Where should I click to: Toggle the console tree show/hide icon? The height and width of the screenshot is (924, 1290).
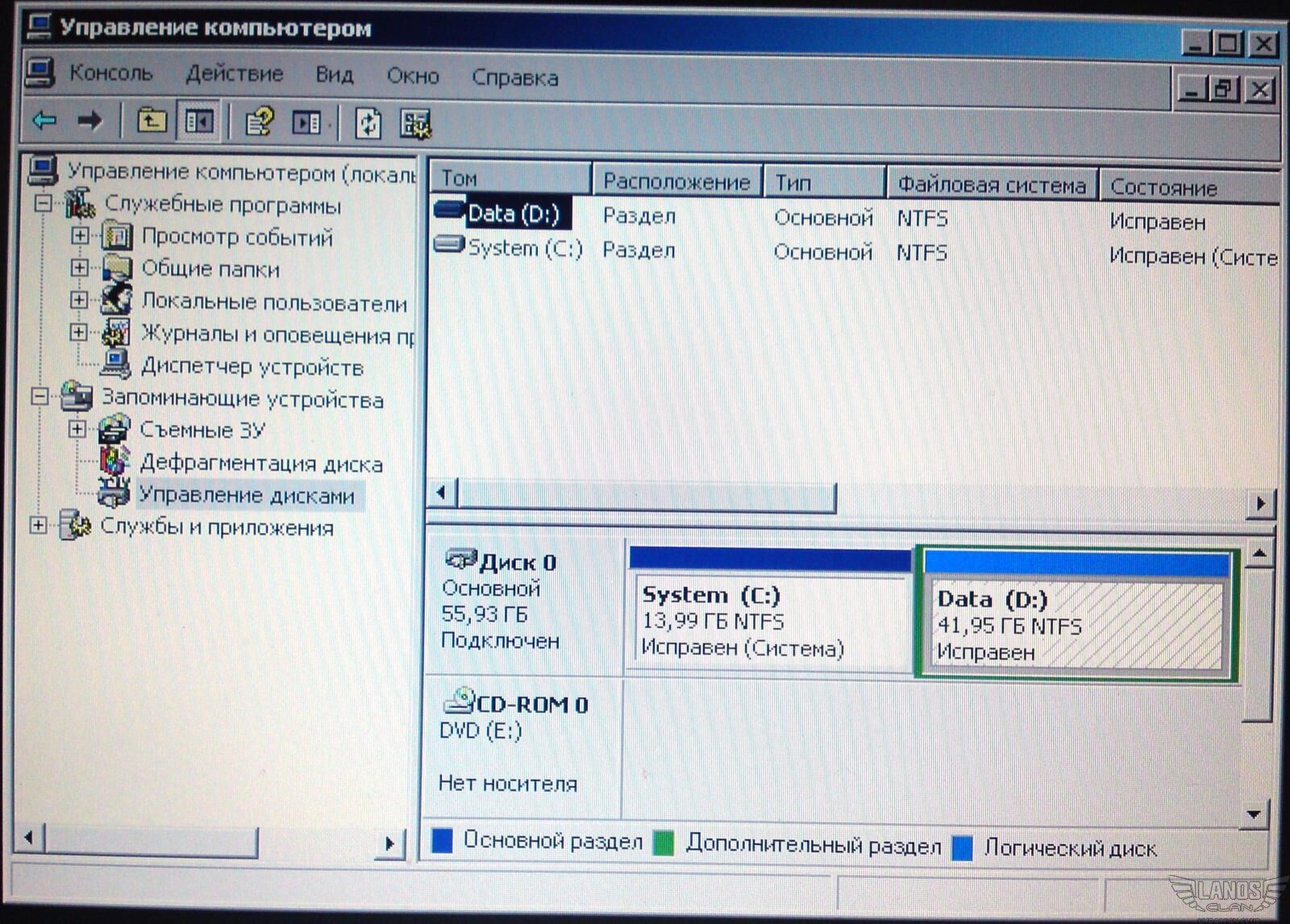coord(198,123)
